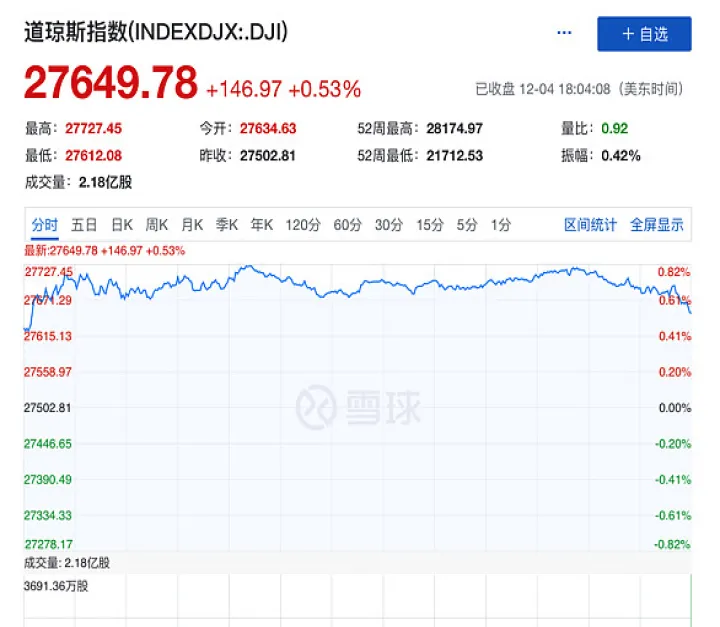This screenshot has height=627, width=720.
Task: Select the 分时 intraday chart tab
Action: tap(44, 225)
